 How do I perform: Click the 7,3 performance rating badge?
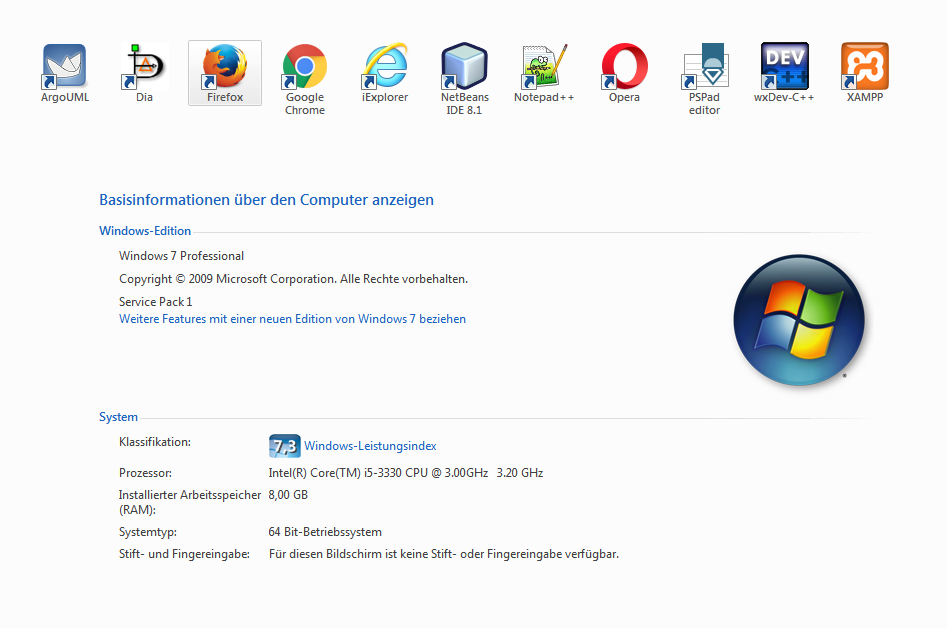click(x=284, y=446)
